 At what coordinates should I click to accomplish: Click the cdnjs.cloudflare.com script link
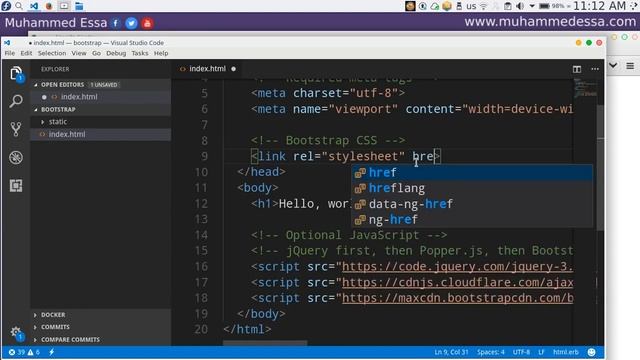point(457,282)
